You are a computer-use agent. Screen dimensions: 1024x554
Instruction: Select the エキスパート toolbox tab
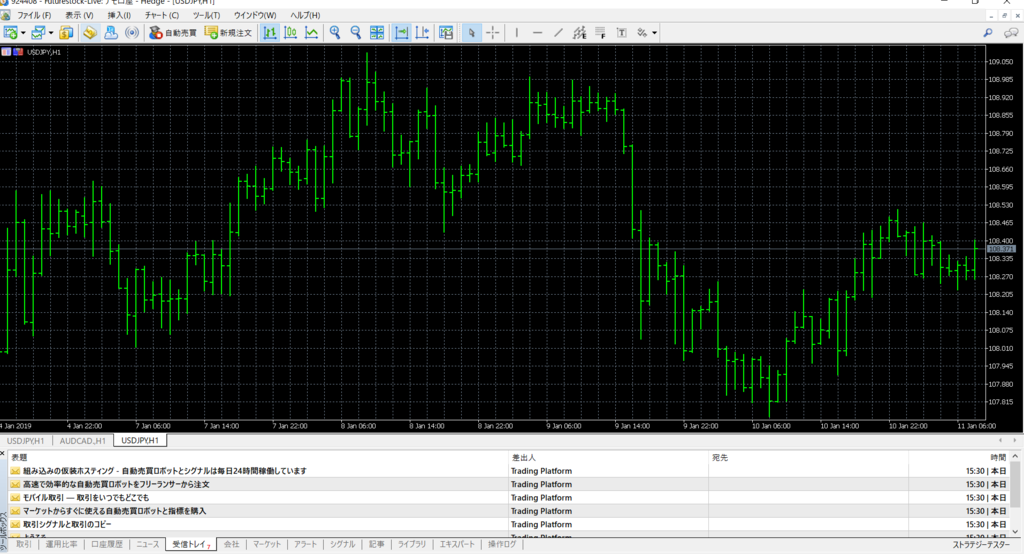456,544
